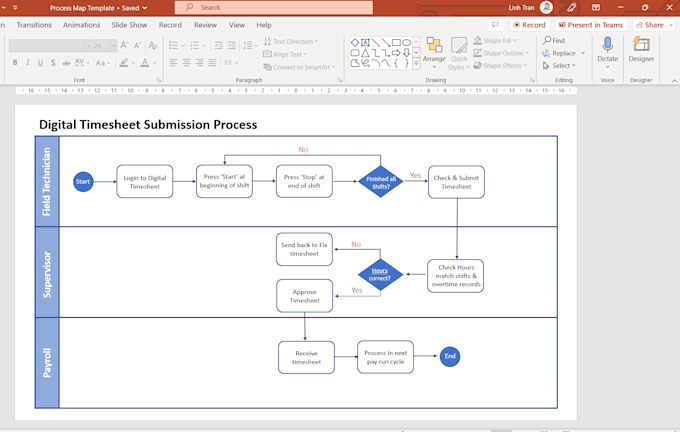Justify the text
This screenshot has height=432, width=680.
click(212, 62)
